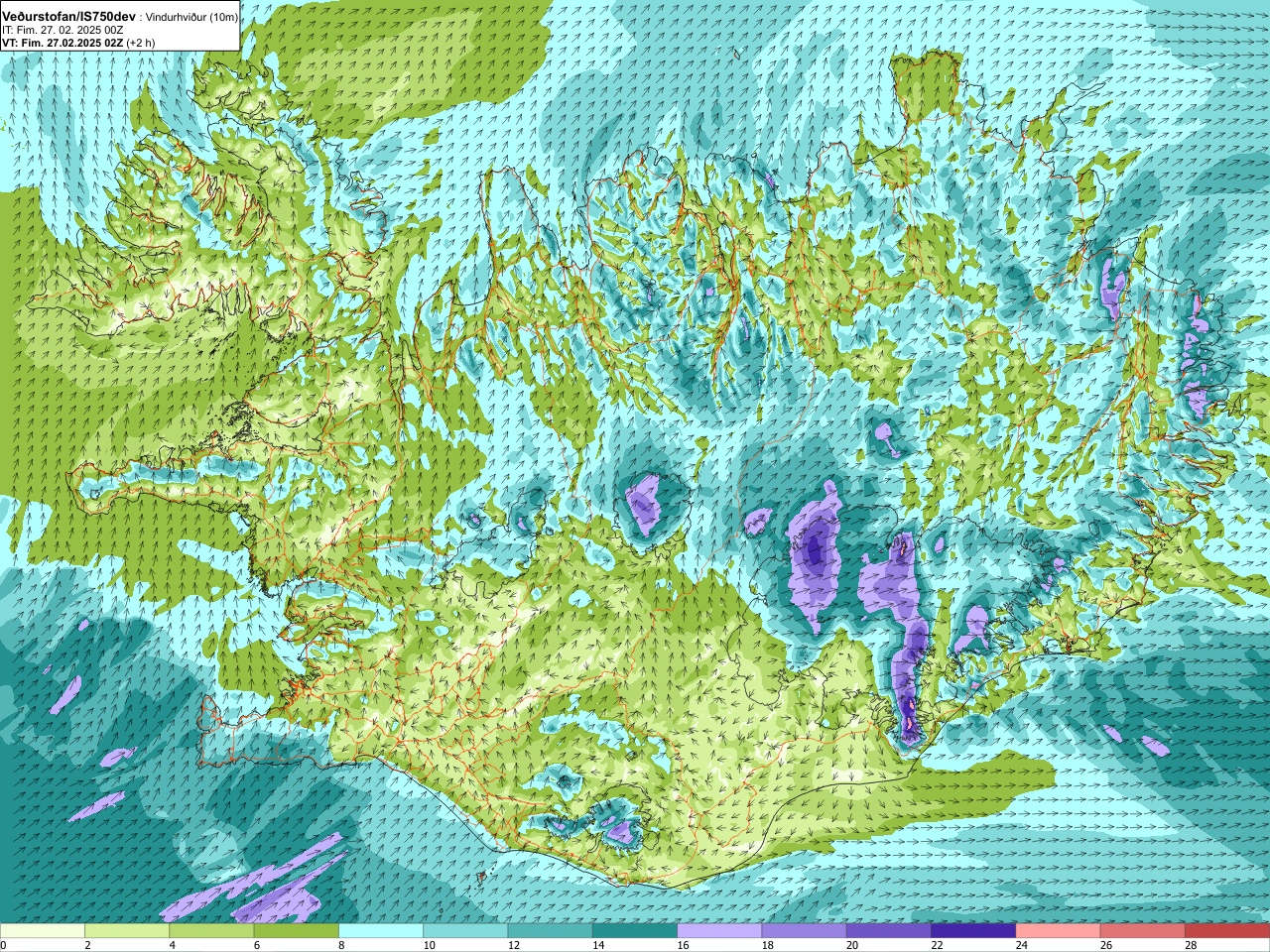Click the legend value '28'

pyautogui.click(x=1193, y=945)
